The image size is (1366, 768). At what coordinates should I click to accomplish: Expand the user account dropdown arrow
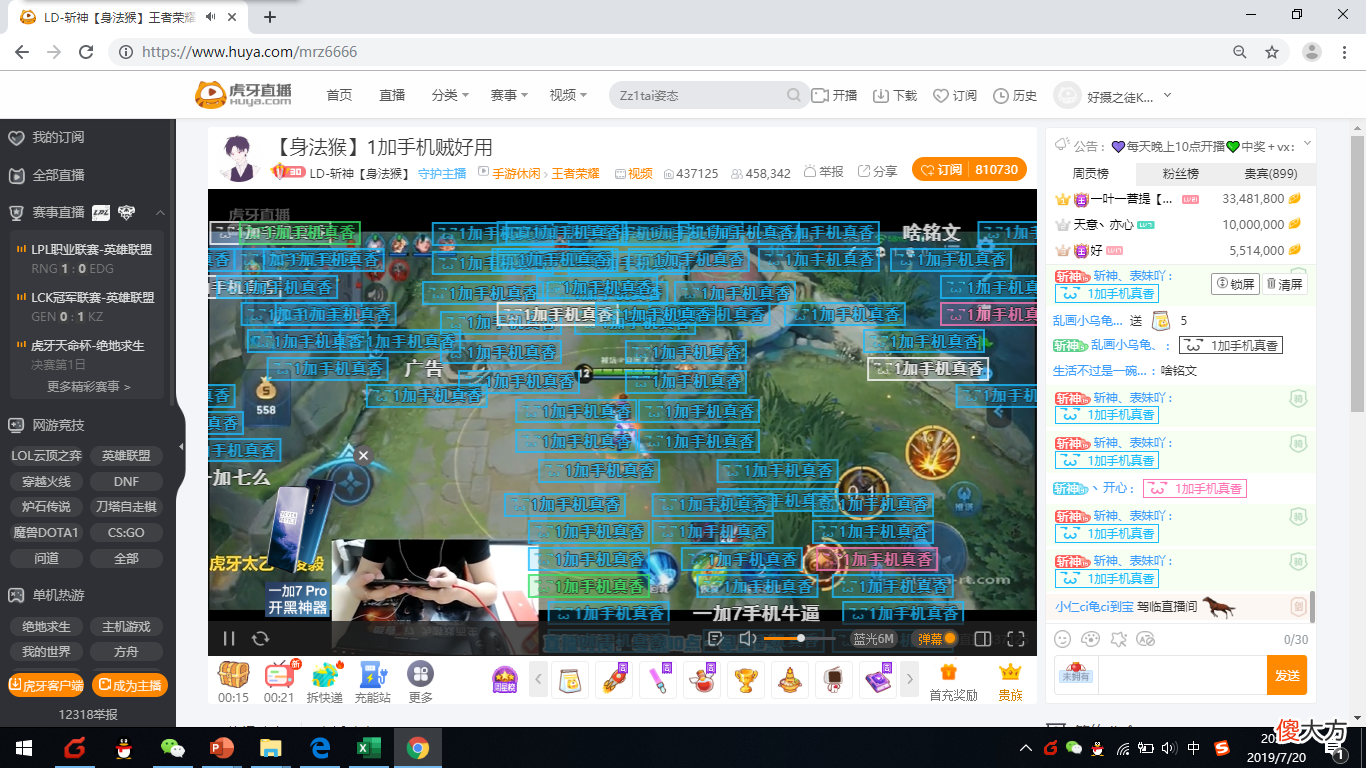click(x=1167, y=96)
